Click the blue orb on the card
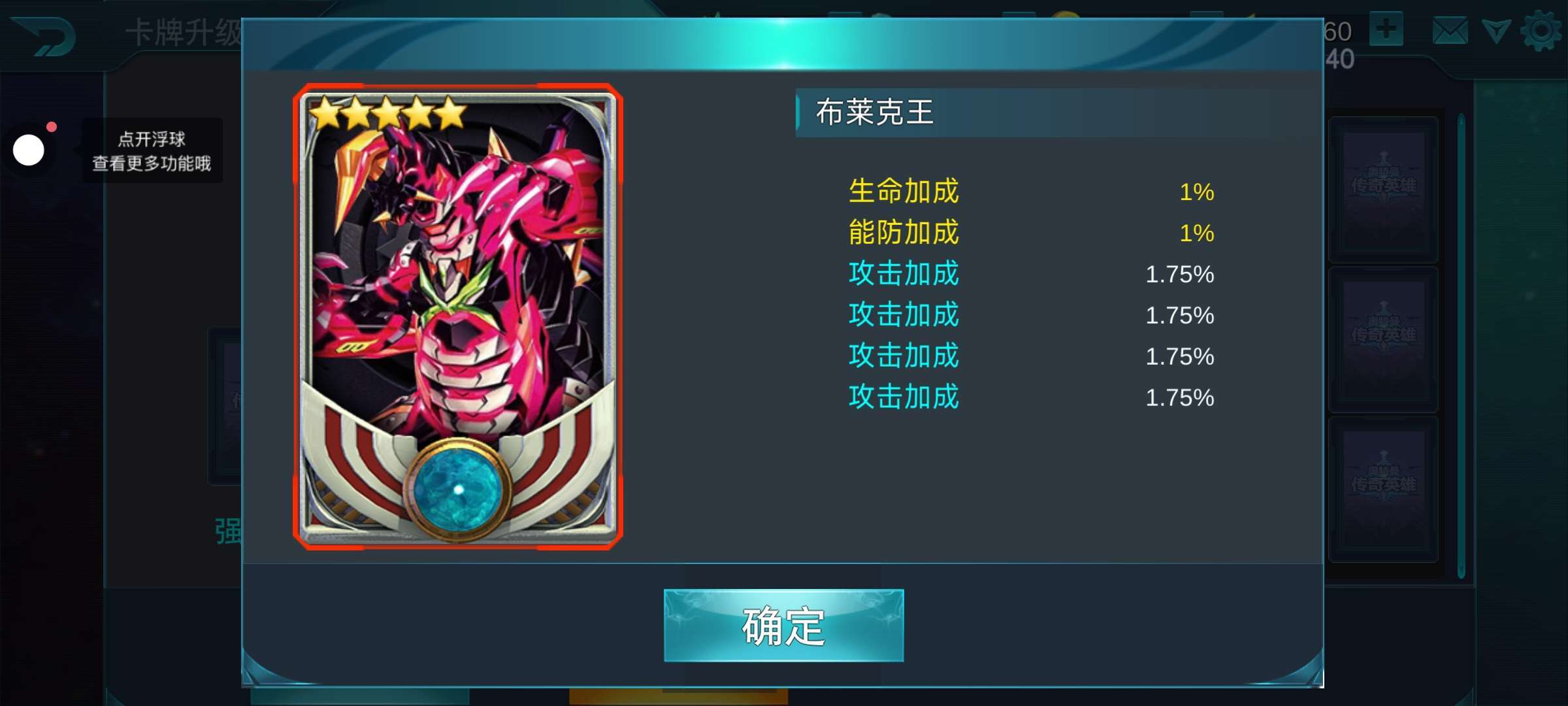1568x706 pixels. (458, 489)
